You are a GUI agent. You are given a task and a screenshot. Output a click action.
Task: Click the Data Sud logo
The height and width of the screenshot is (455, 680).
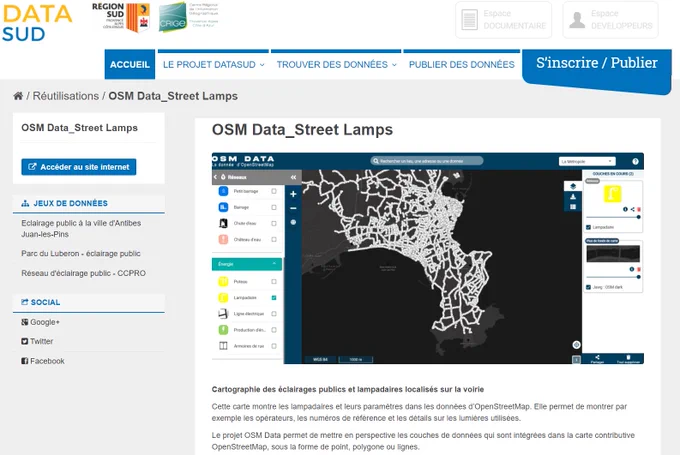(x=37, y=23)
